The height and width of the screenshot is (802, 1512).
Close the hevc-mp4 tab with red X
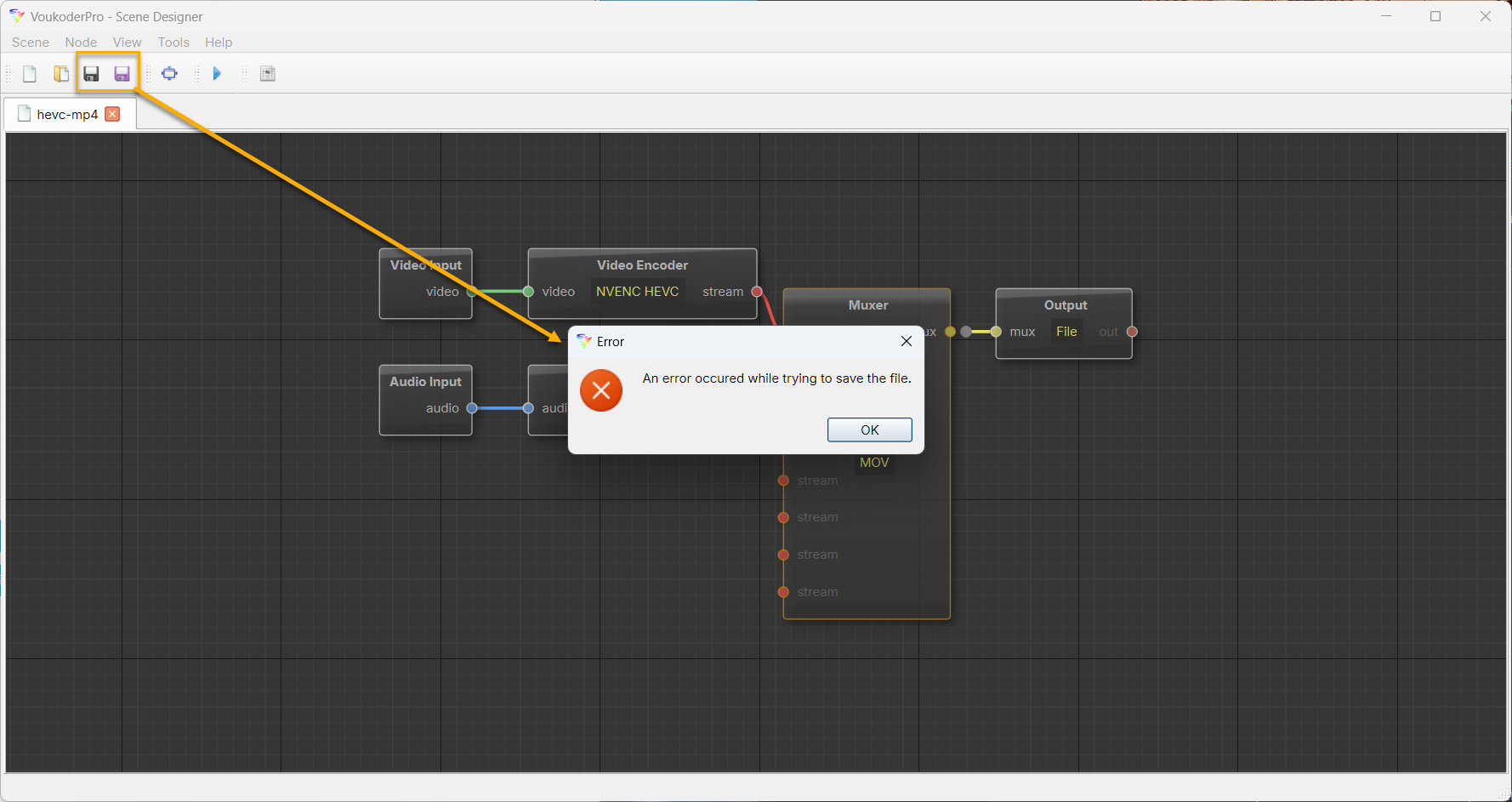pos(112,114)
